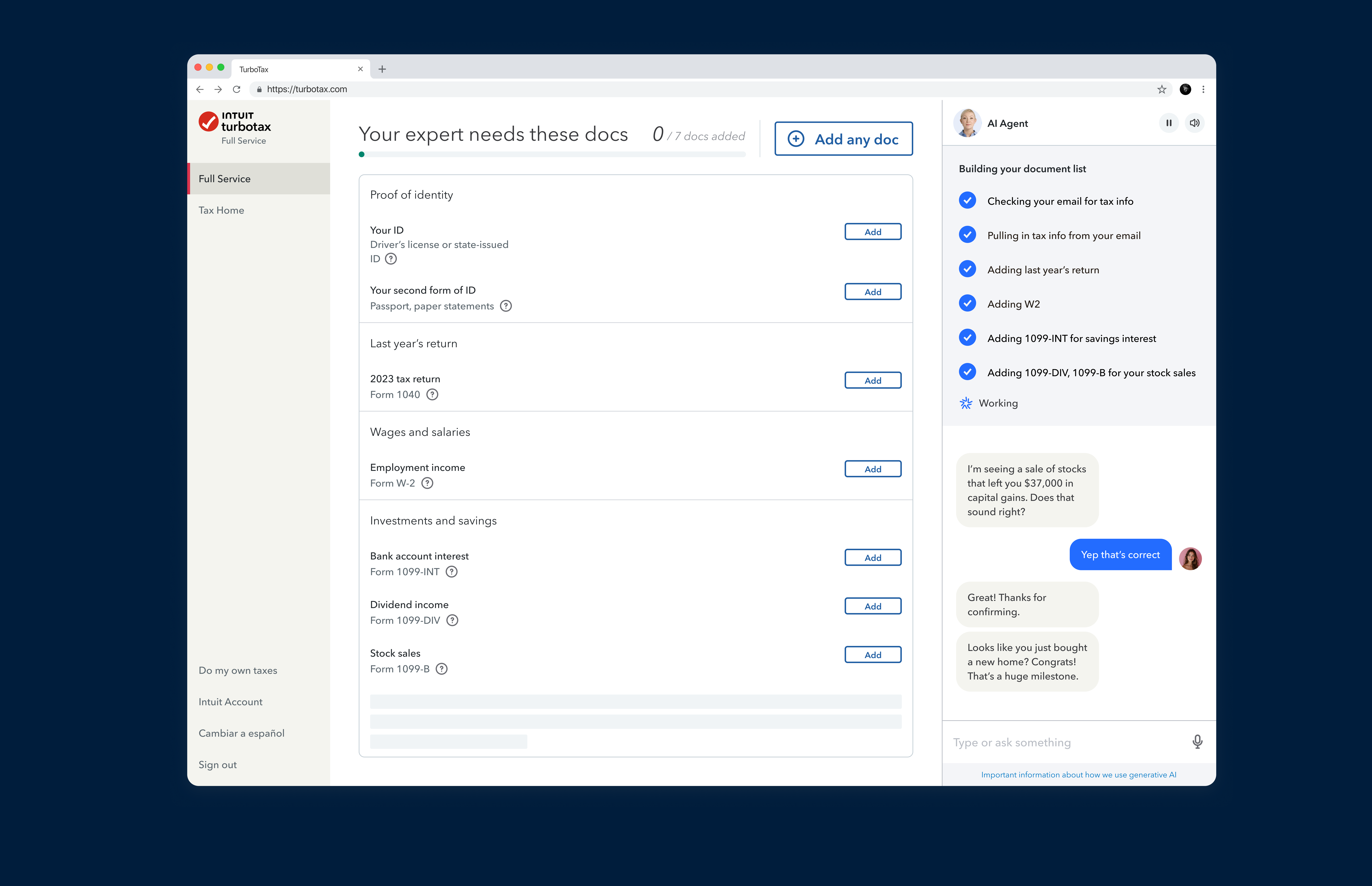Open help for Form 1040
This screenshot has height=886, width=1372.
click(x=432, y=395)
